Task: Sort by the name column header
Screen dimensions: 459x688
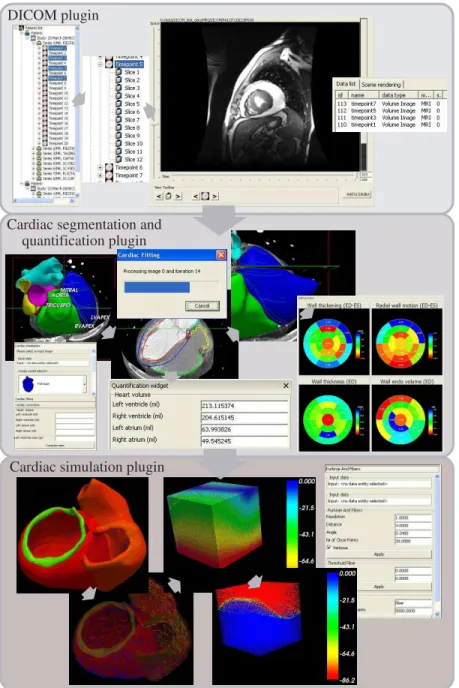Action: [x=363, y=95]
